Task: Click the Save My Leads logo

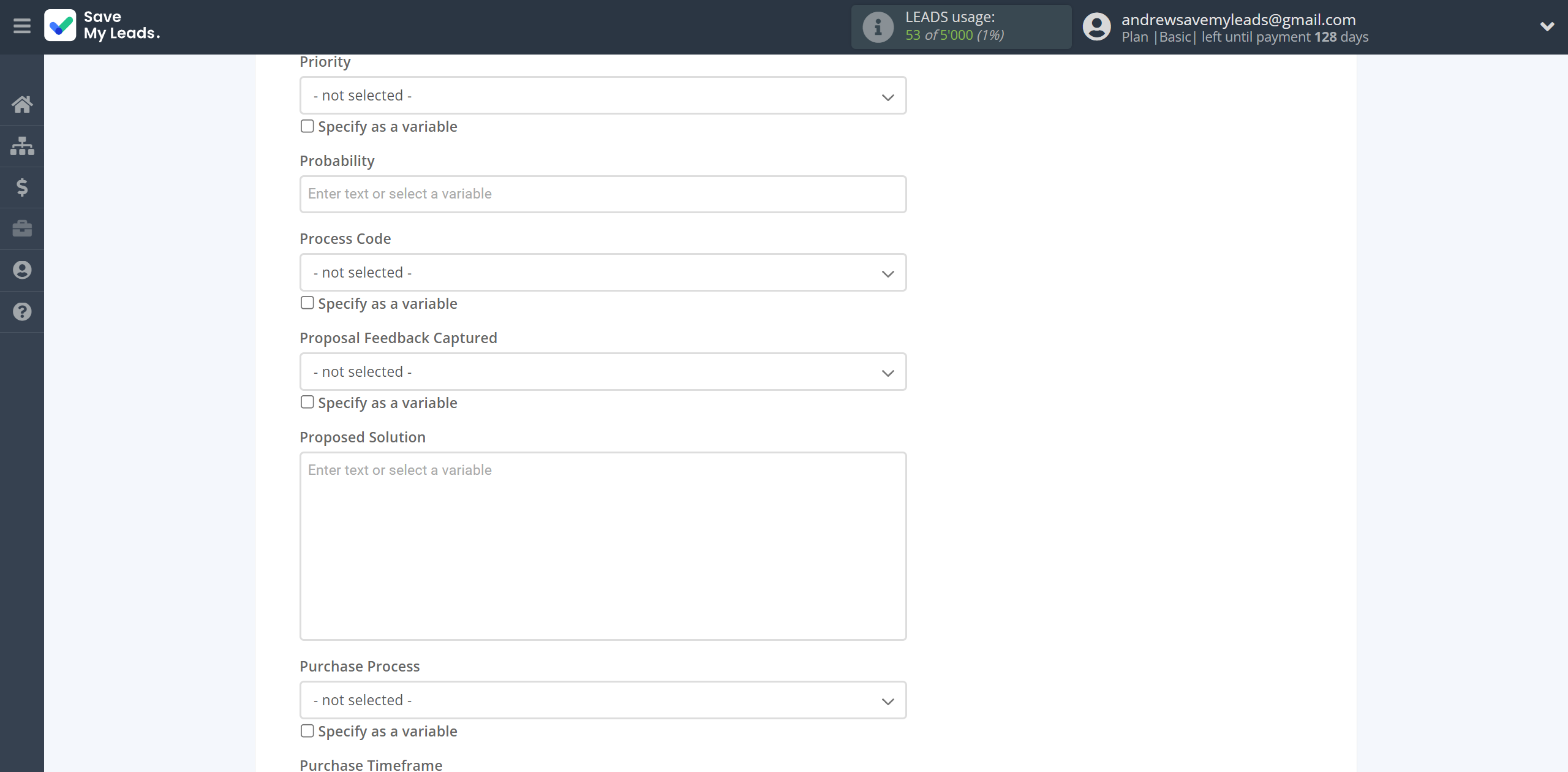Action: click(x=102, y=26)
